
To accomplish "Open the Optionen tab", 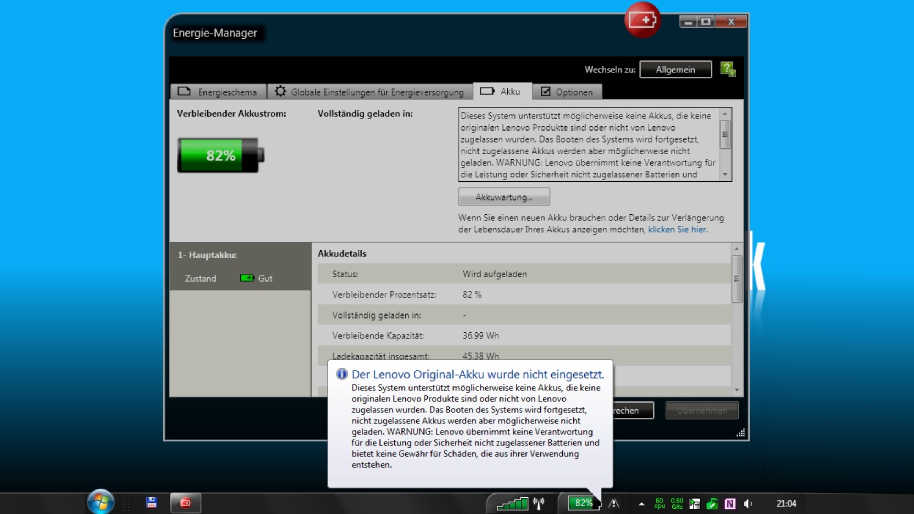I will click(567, 92).
